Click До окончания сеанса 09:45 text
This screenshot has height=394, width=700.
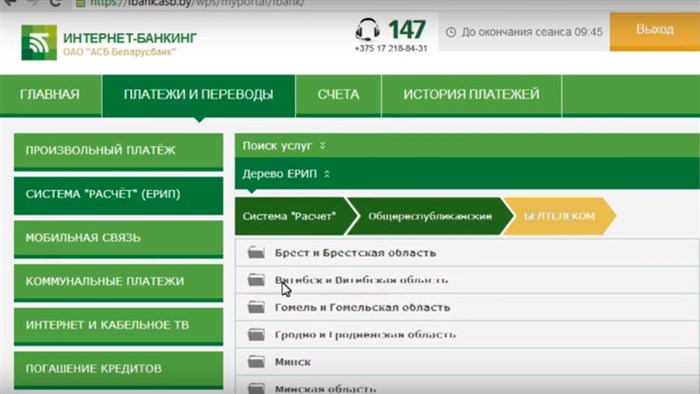tap(532, 32)
